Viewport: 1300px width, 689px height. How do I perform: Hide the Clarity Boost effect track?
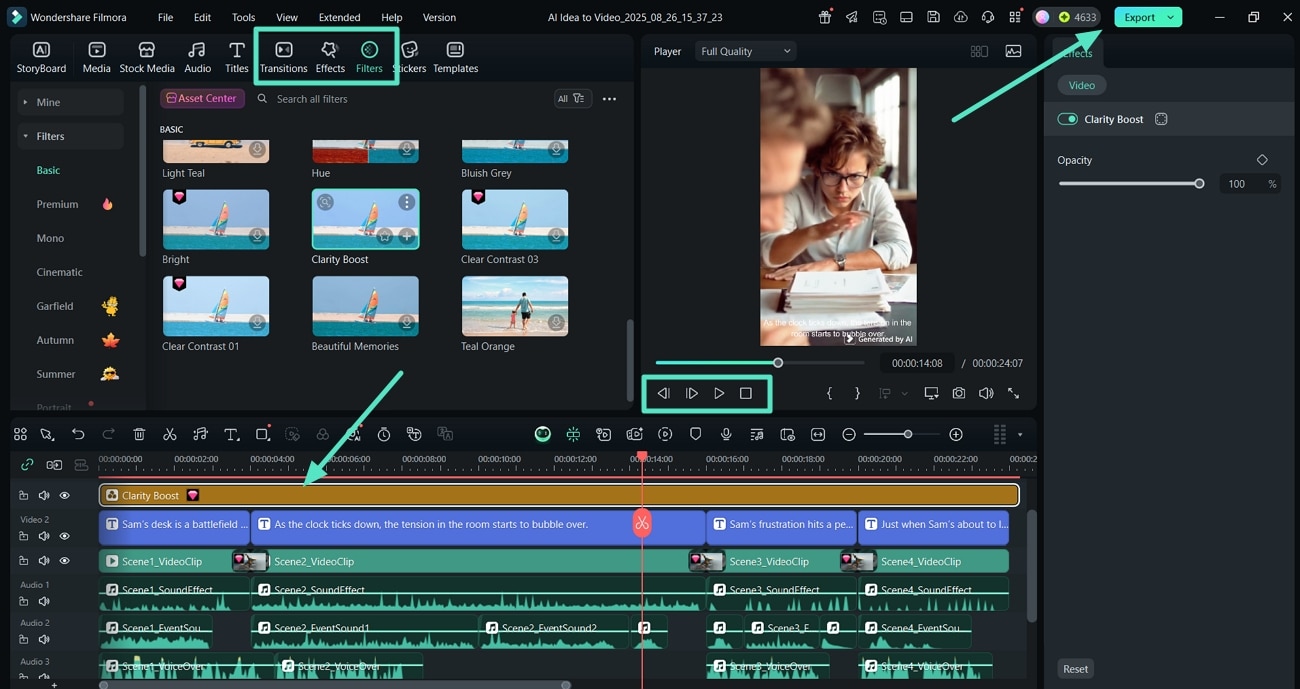tap(64, 495)
